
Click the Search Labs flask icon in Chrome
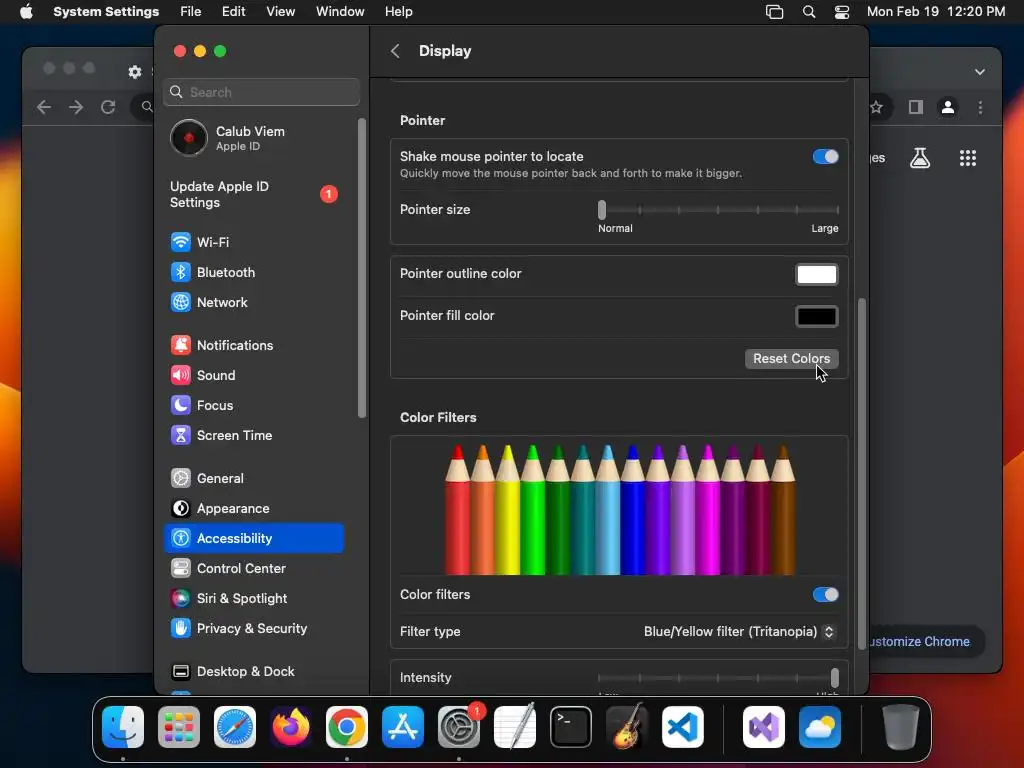tap(920, 158)
